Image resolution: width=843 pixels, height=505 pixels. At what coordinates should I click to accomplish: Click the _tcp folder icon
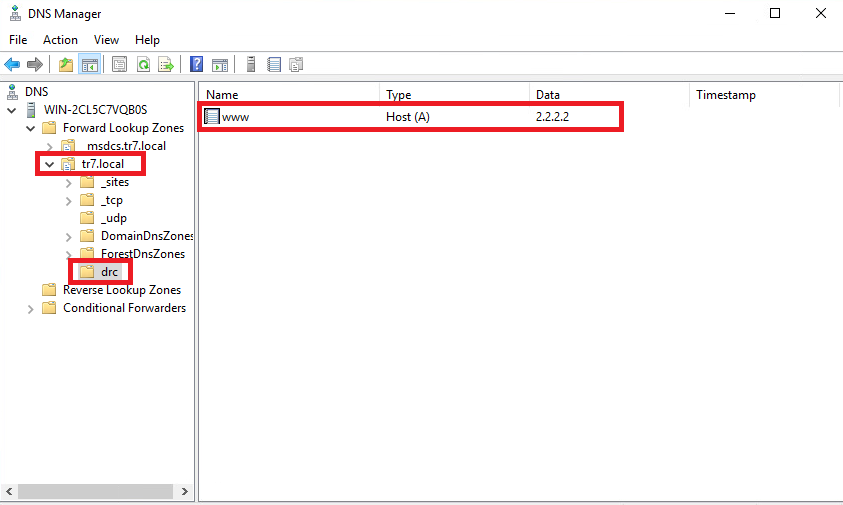(87, 200)
